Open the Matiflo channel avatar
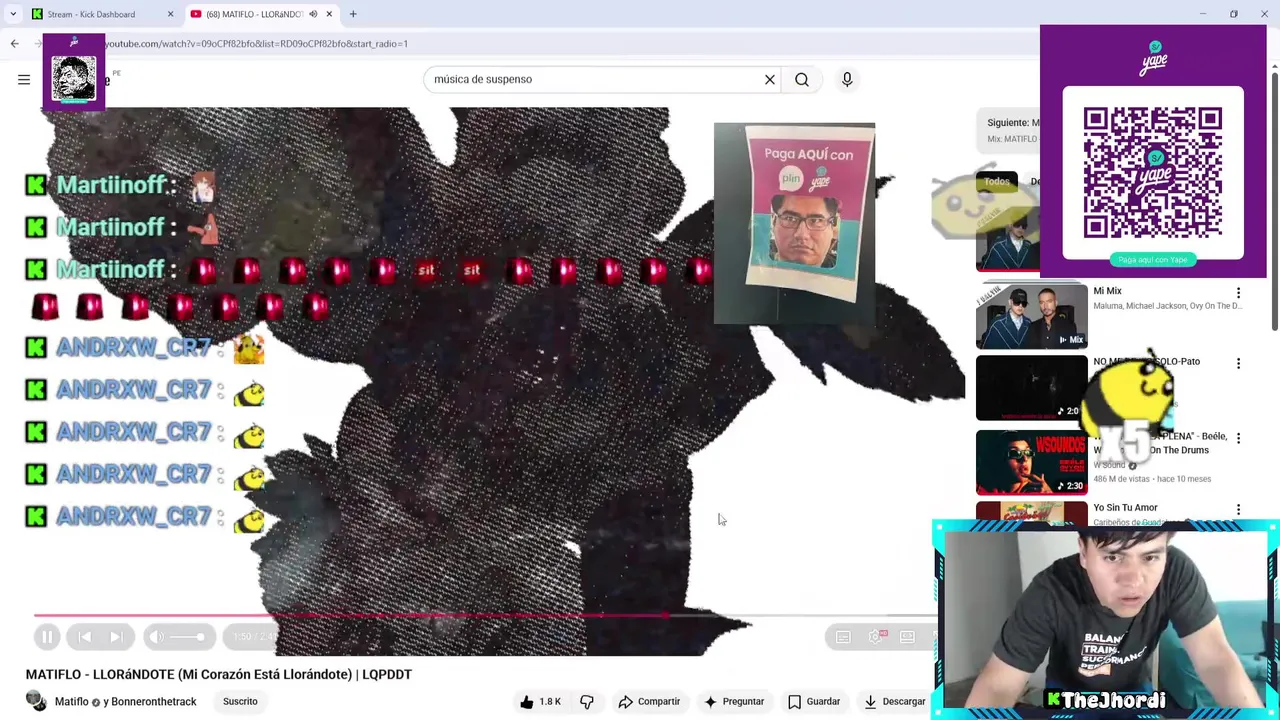The width and height of the screenshot is (1280, 720). (37, 702)
